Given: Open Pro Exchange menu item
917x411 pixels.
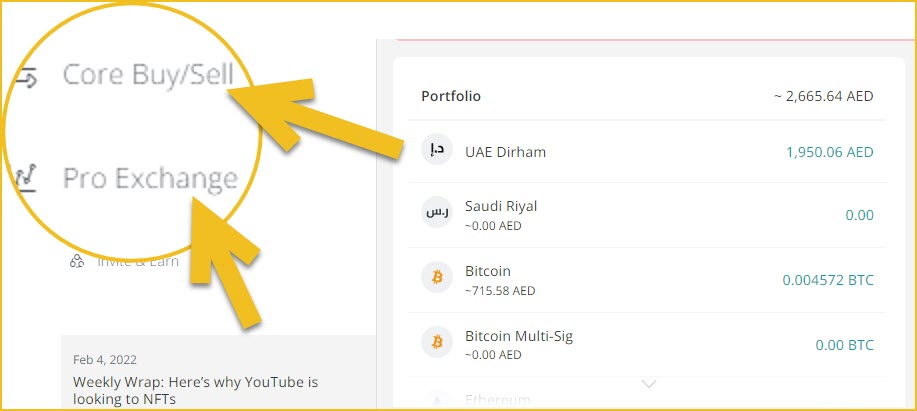Looking at the screenshot, I should [150, 178].
